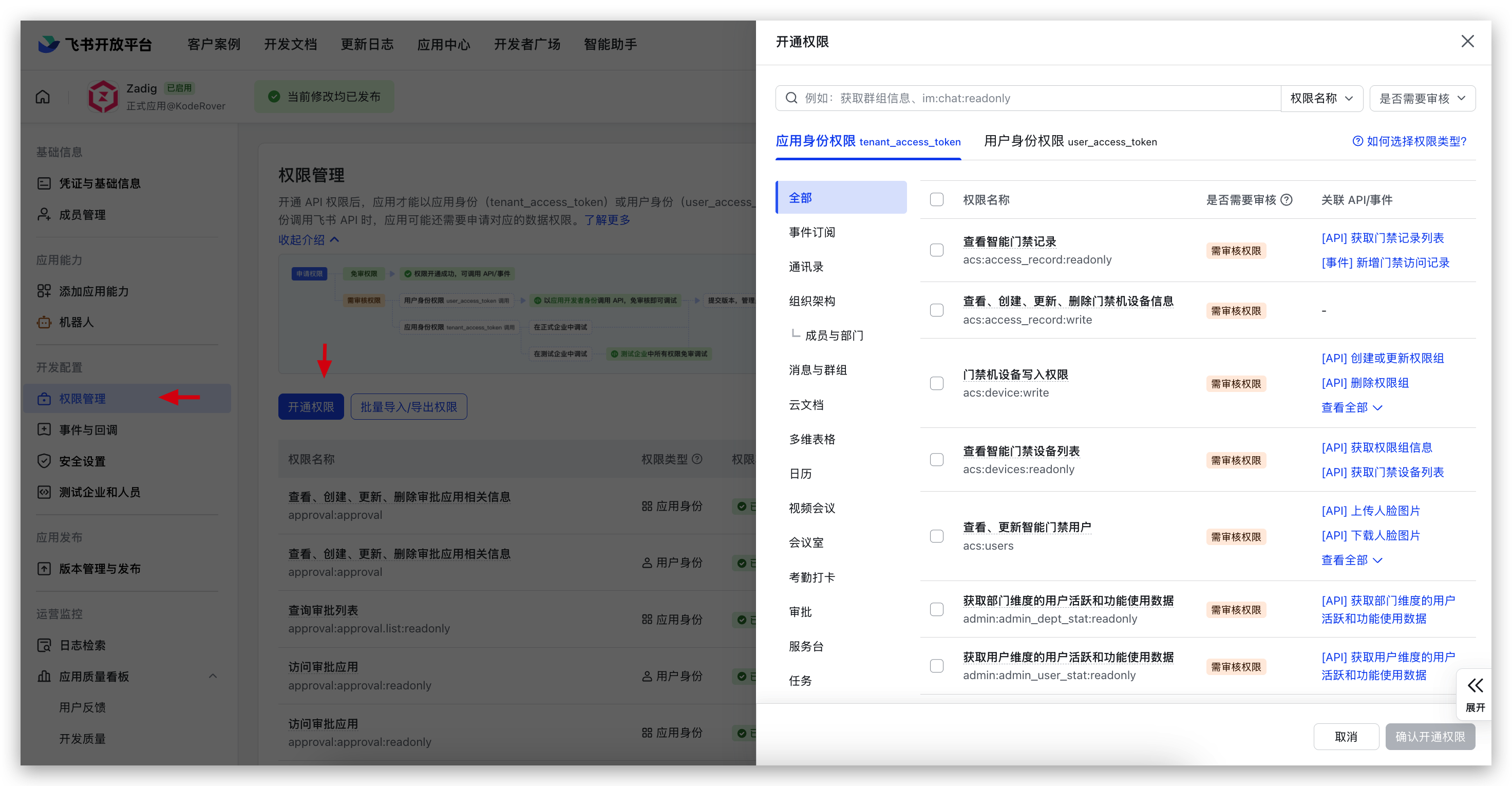Open the 如何选择权限类型 help link

coord(1409,141)
